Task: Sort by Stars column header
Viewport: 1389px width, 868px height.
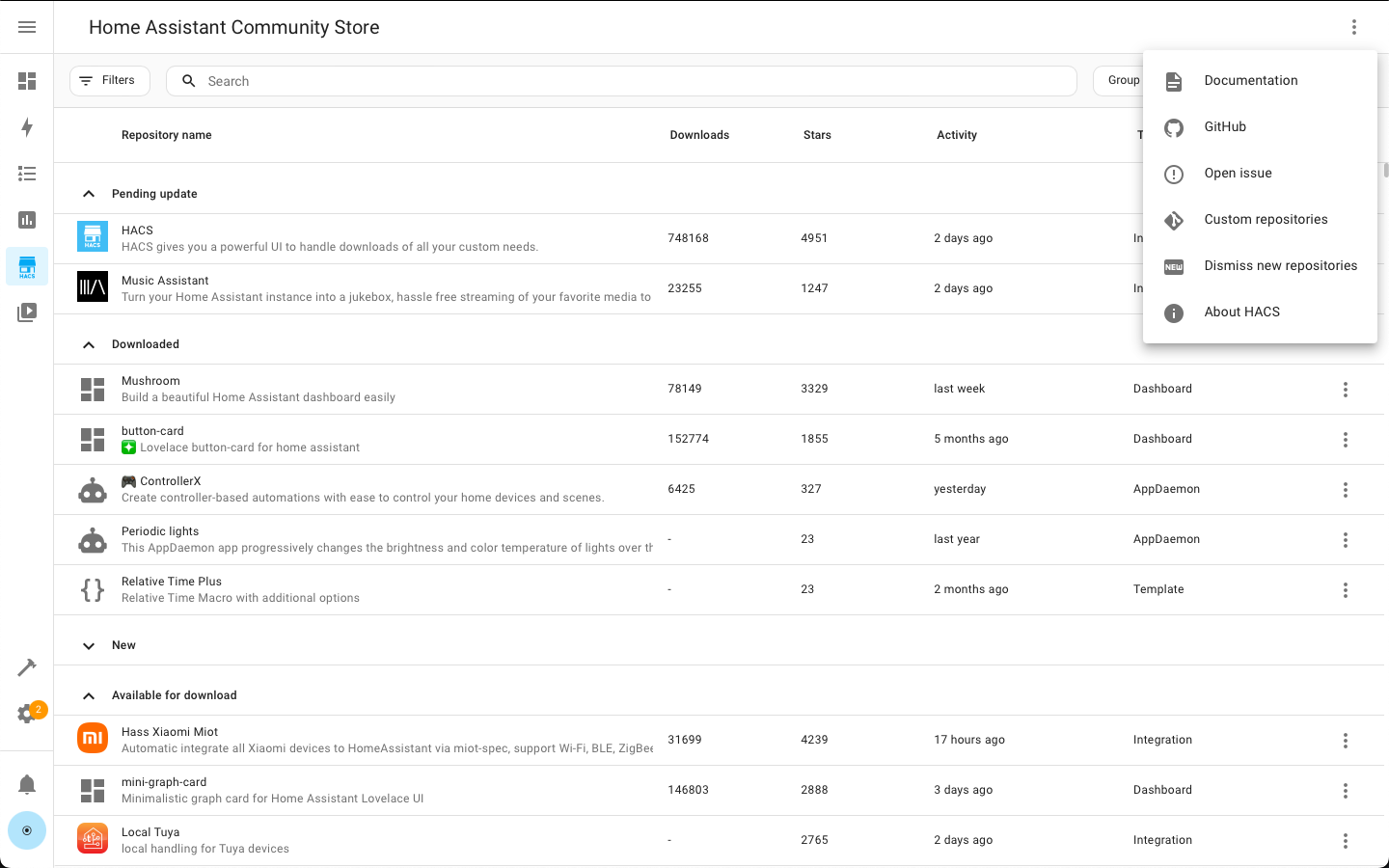Action: 817,135
